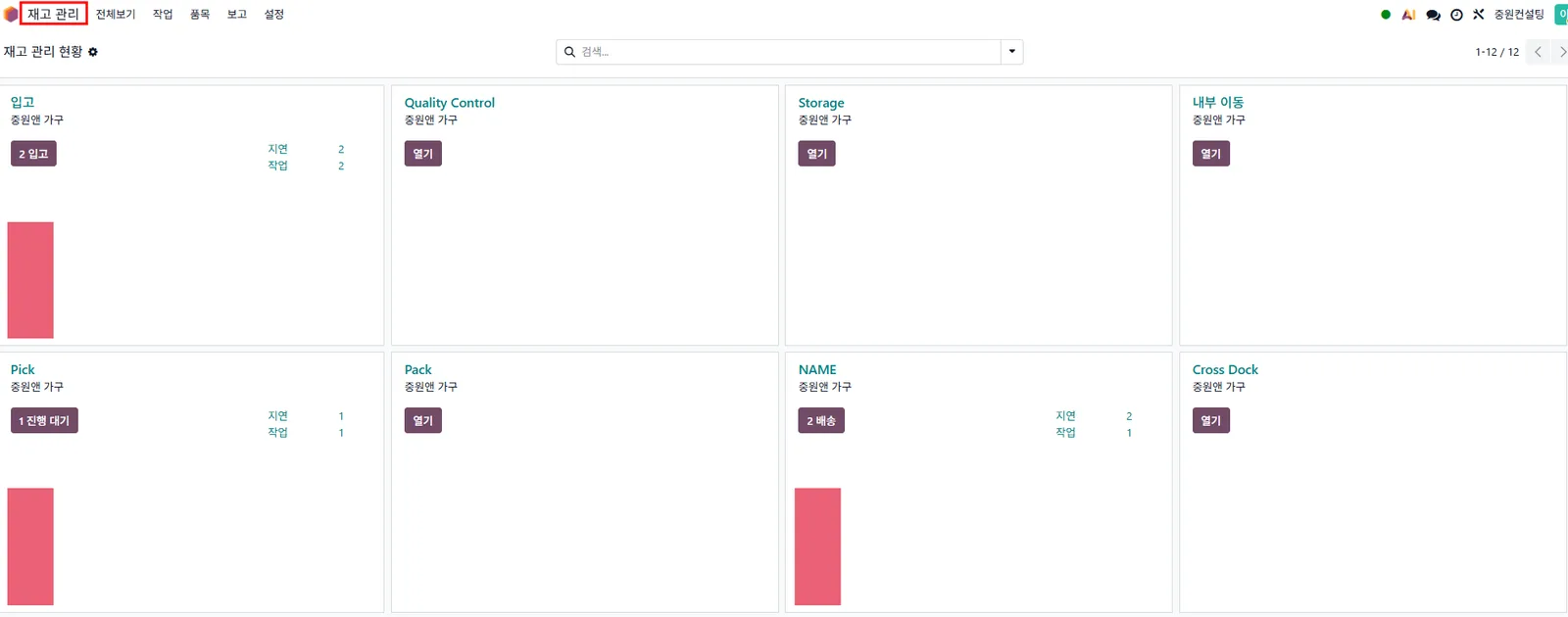This screenshot has height=617, width=1568.
Task: Open the chat conversations icon
Action: click(1433, 15)
